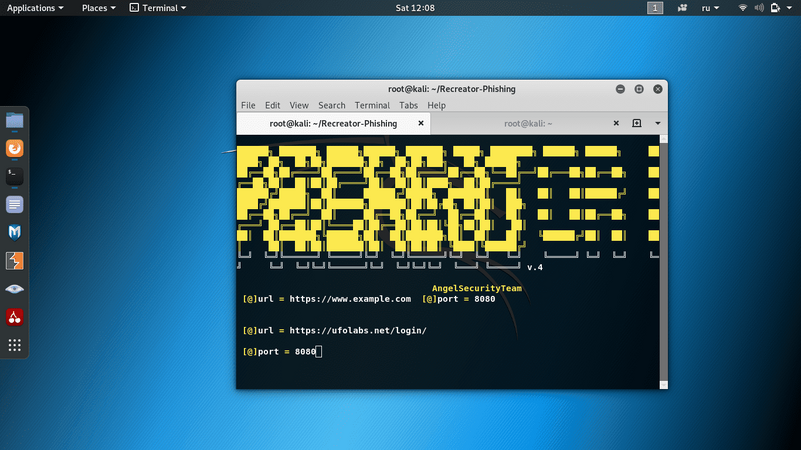Screen dimensions: 801x450
Task: Click the Sat 12:08 clock
Action: tap(415, 8)
